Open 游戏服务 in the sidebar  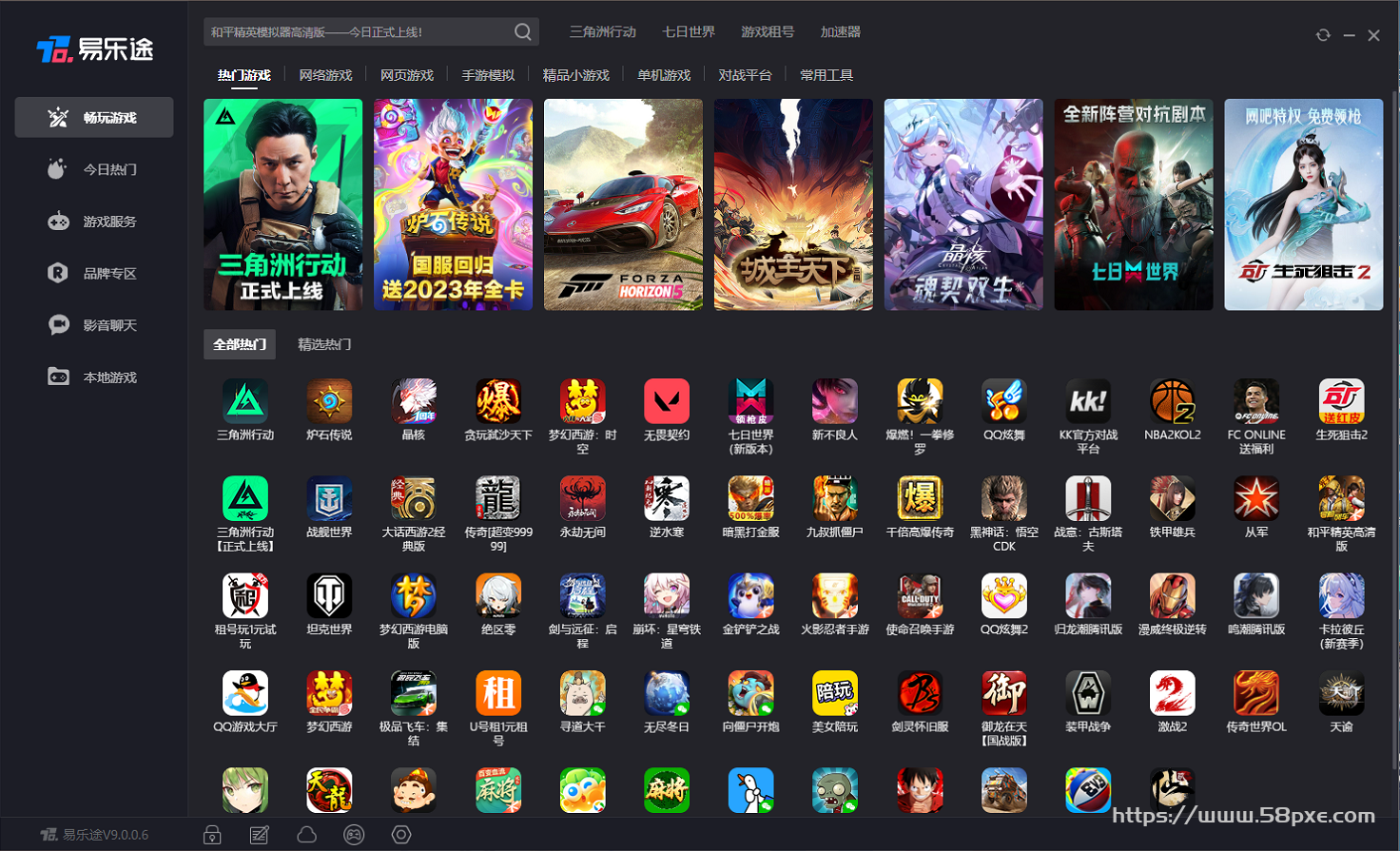pyautogui.click(x=94, y=222)
